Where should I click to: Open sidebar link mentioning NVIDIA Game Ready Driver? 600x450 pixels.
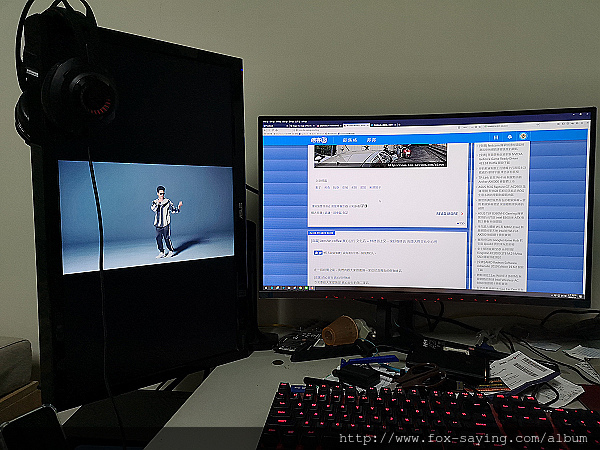pos(501,158)
